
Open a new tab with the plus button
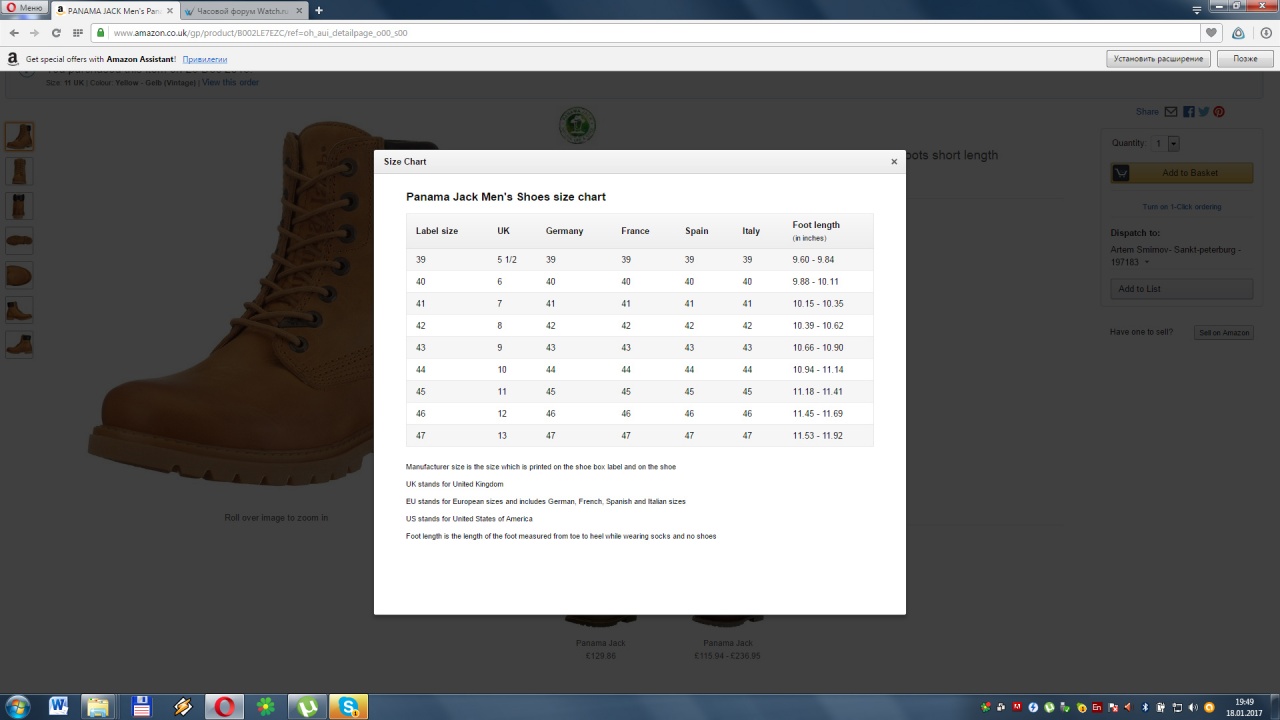[319, 10]
